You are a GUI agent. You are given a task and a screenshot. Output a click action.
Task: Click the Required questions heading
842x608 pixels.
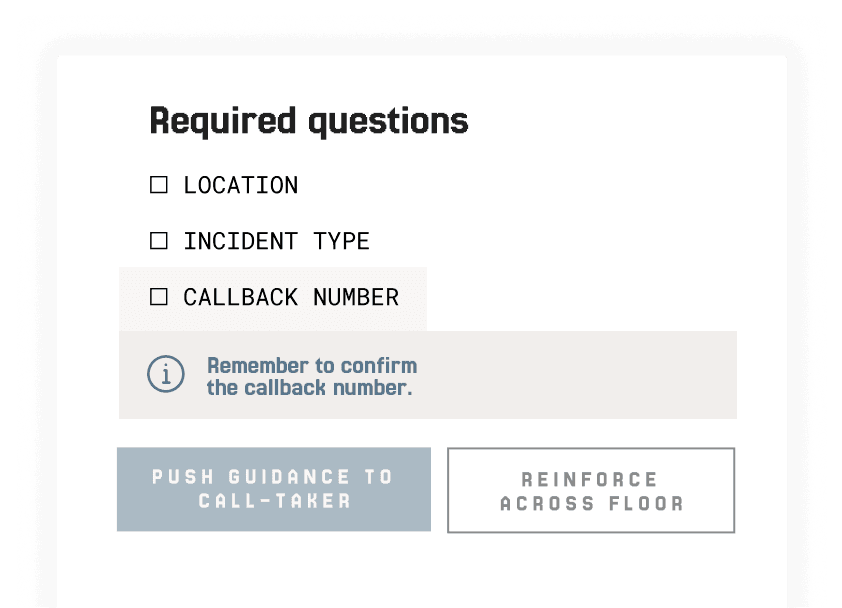[309, 122]
